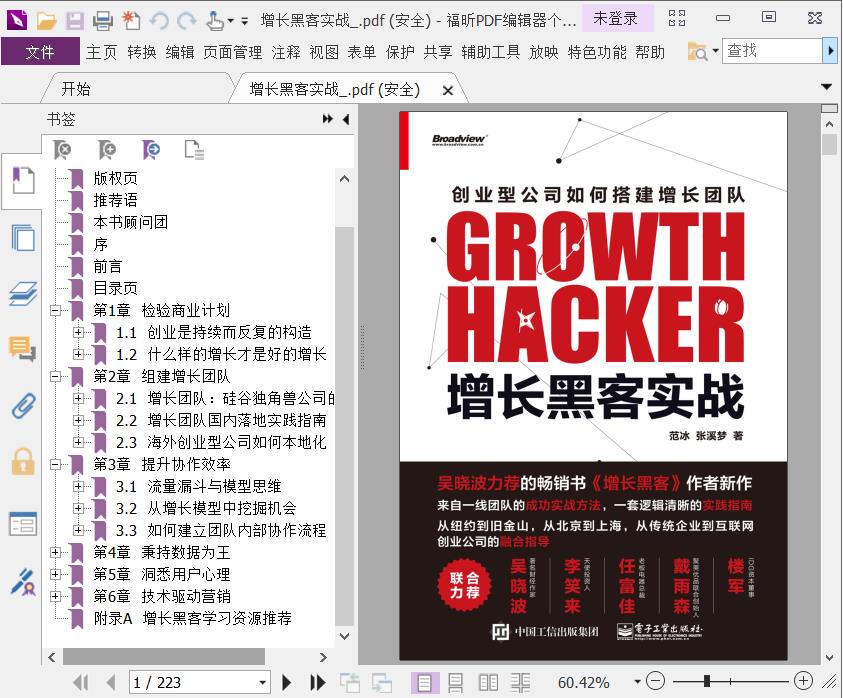Set the bookmark destination with arrow icon

pyautogui.click(x=151, y=150)
